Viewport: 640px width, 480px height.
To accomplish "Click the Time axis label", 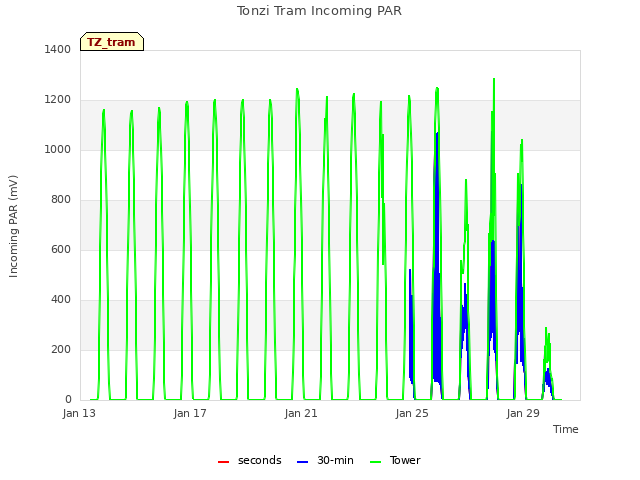I will [566, 429].
